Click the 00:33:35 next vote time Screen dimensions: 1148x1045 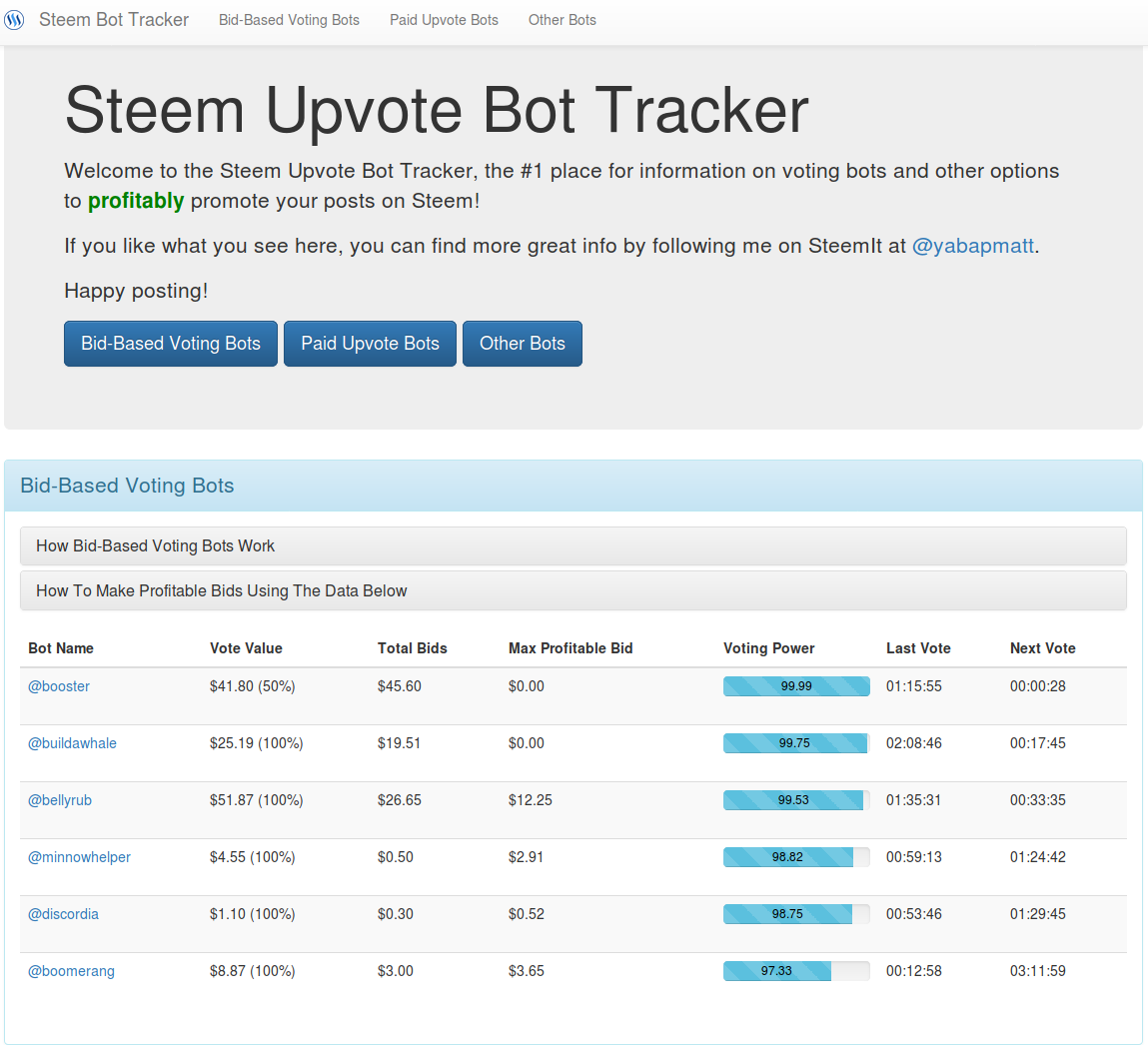pos(1037,800)
